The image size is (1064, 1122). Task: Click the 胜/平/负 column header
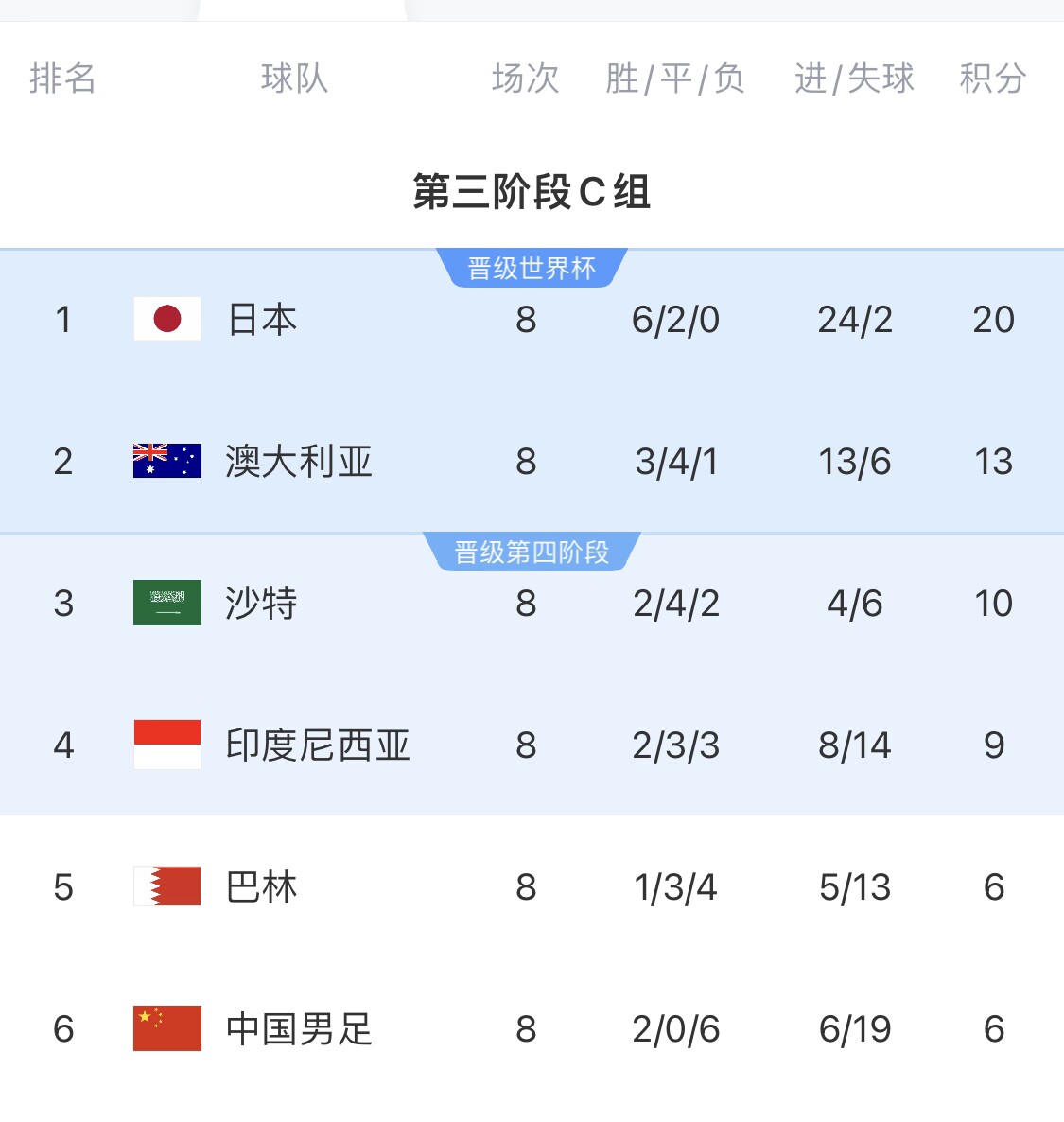pos(675,79)
